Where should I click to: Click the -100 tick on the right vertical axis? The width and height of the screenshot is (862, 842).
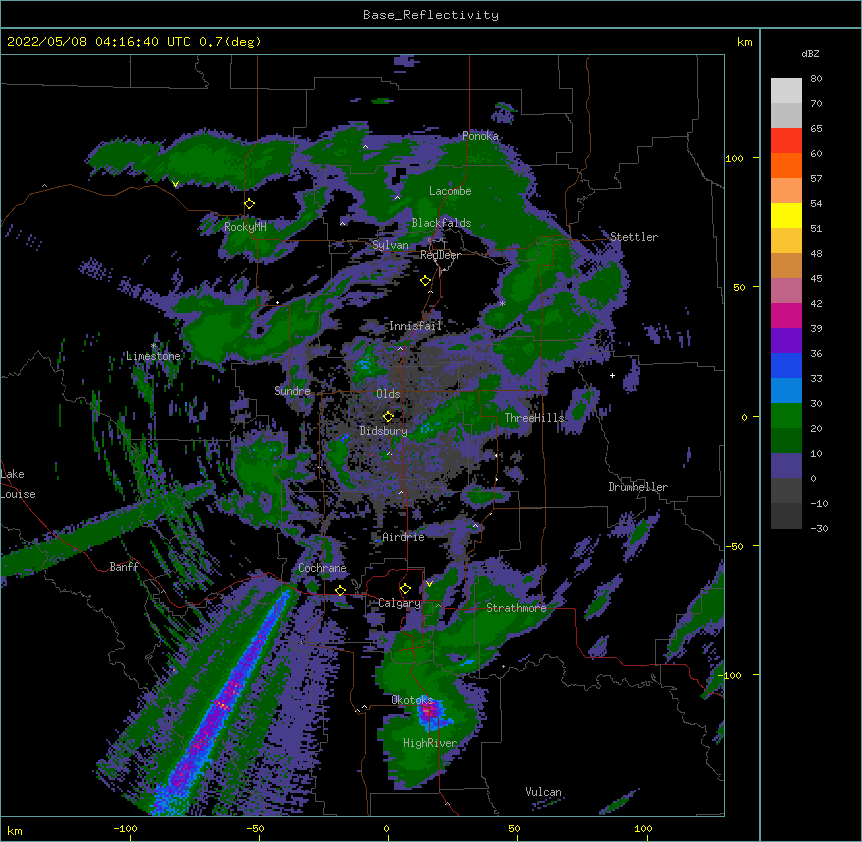point(731,675)
